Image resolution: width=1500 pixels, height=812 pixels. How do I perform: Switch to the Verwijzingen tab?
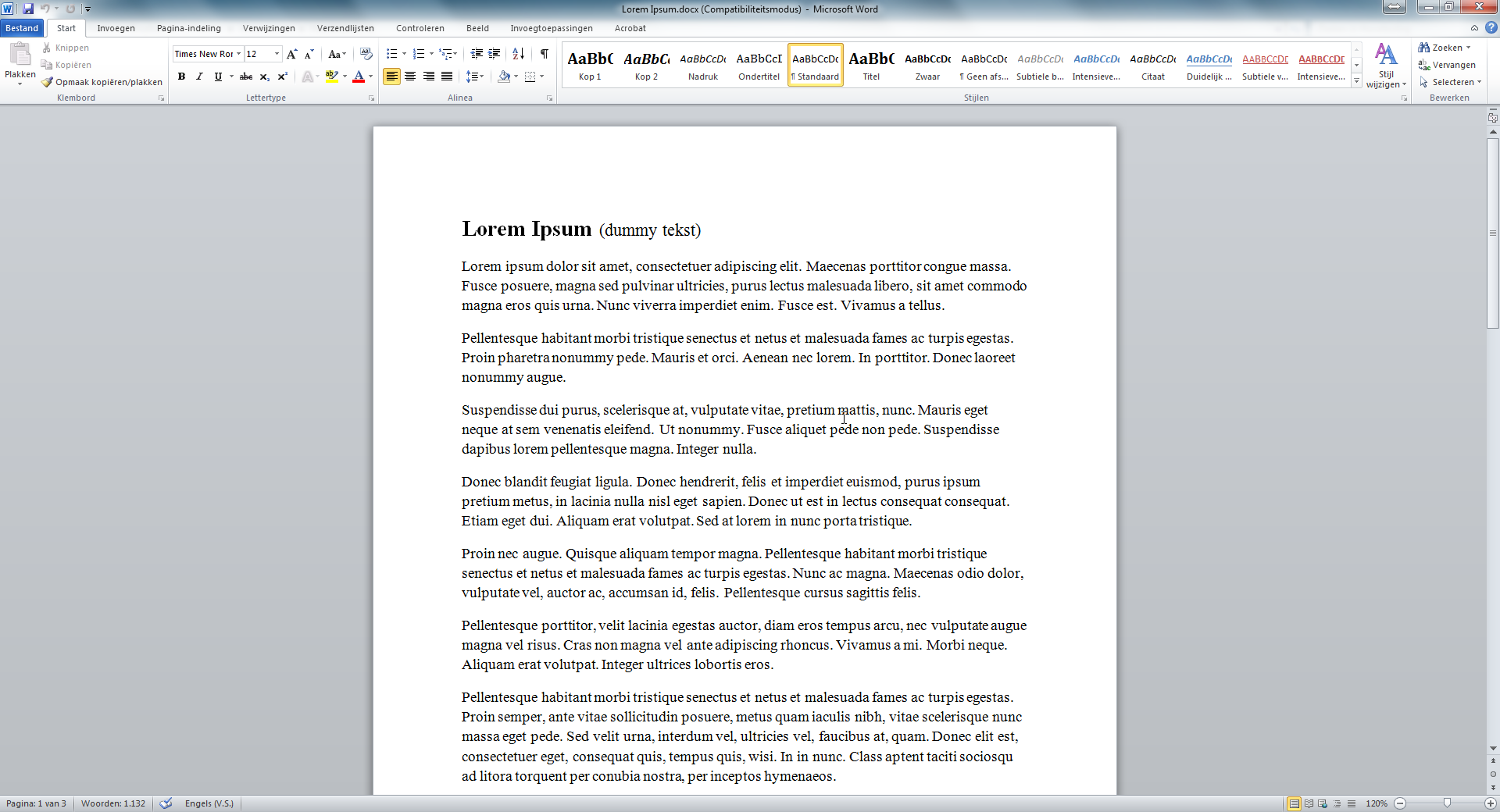coord(269,28)
